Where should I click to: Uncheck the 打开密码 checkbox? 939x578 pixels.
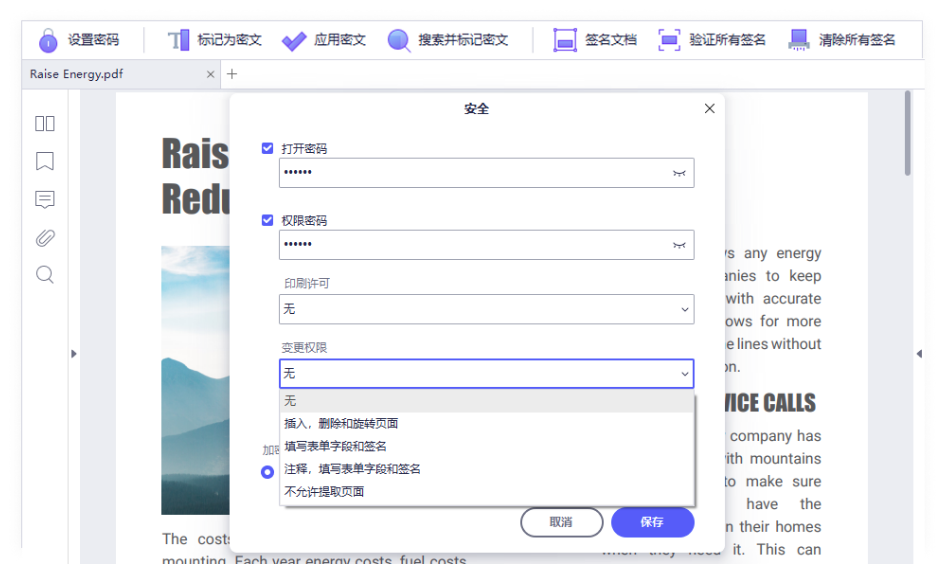tap(267, 148)
